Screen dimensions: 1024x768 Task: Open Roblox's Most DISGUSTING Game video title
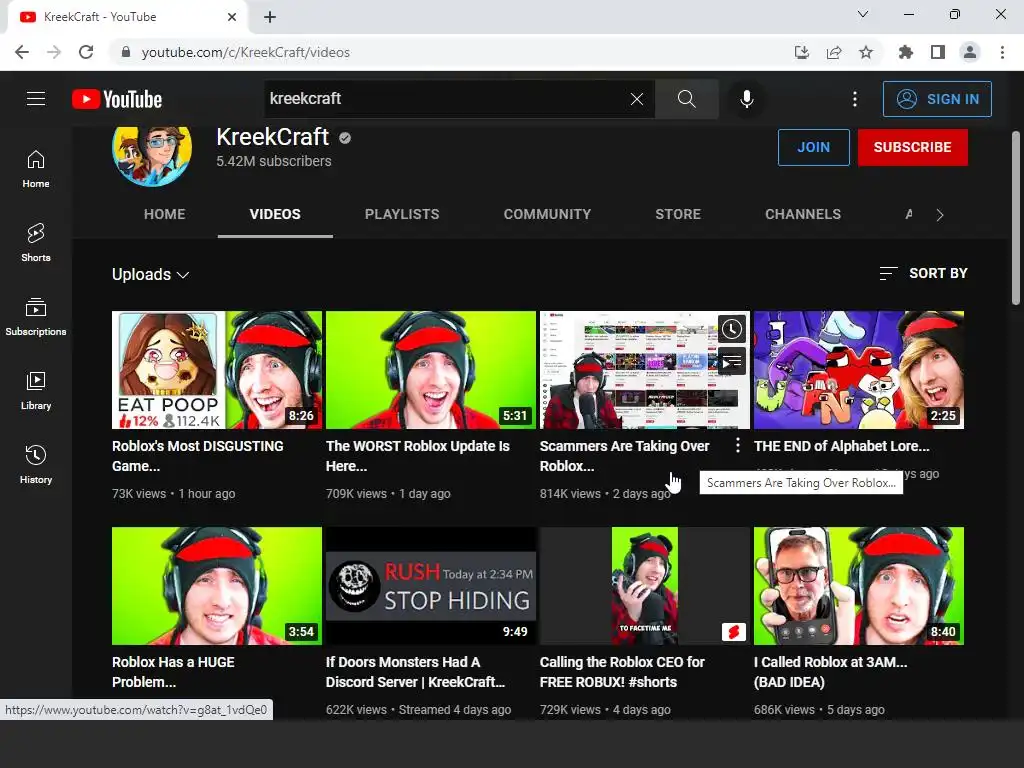coord(197,456)
